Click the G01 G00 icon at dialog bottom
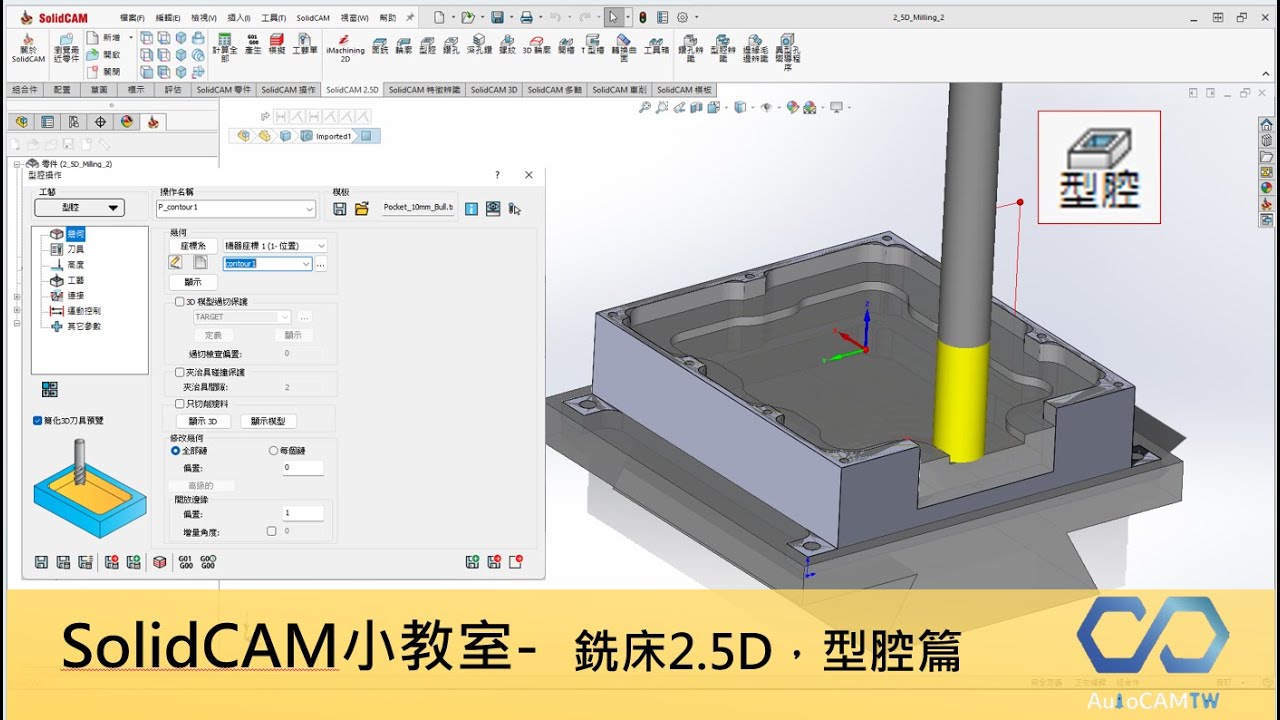This screenshot has width=1280, height=720. click(x=185, y=562)
